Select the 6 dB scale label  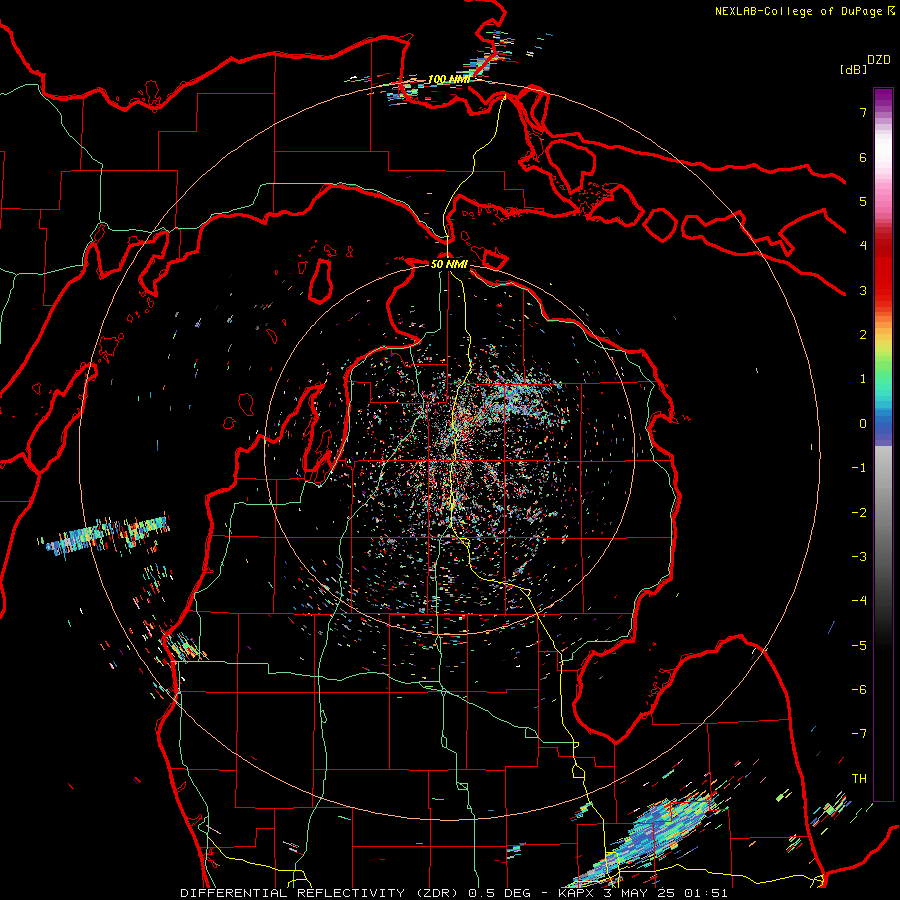pyautogui.click(x=863, y=157)
